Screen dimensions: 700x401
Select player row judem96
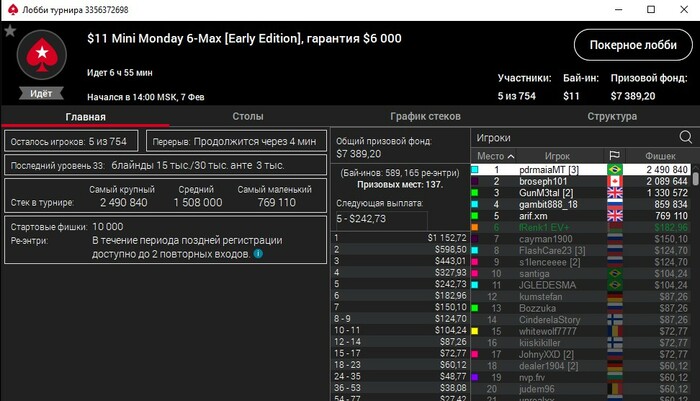pos(581,389)
